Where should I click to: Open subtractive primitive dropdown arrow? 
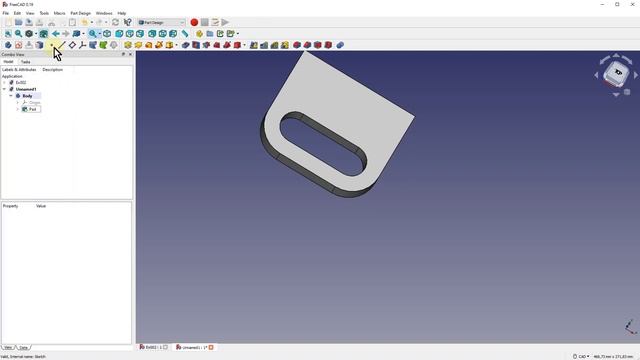click(x=244, y=45)
